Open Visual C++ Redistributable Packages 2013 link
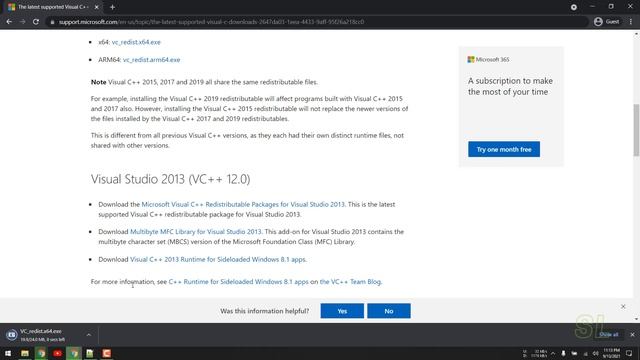Screen dimensions: 640x360 pos(243,204)
